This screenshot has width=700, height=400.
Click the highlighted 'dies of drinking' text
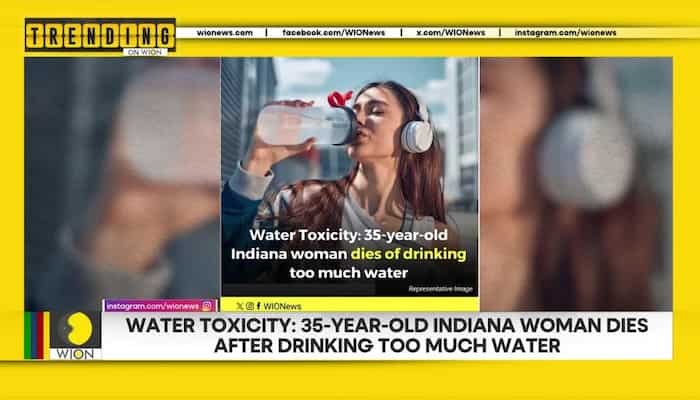[x=408, y=254]
